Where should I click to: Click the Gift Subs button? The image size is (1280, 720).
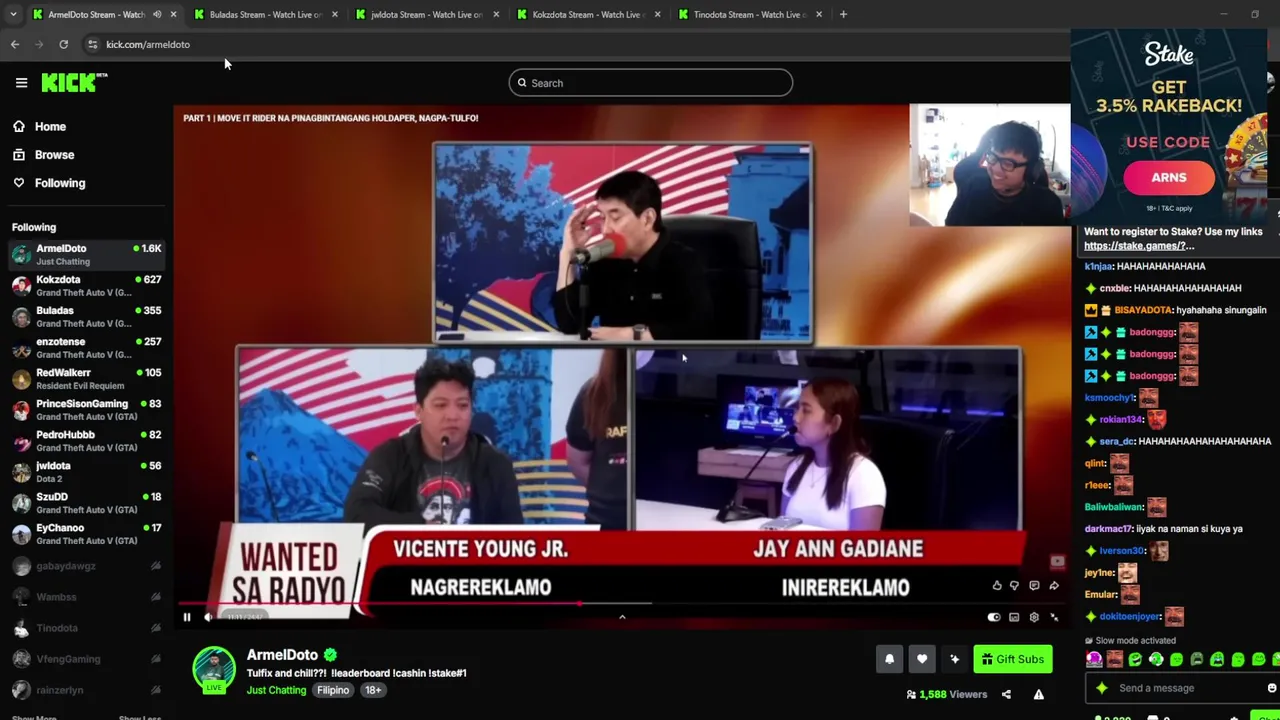[x=1012, y=659]
